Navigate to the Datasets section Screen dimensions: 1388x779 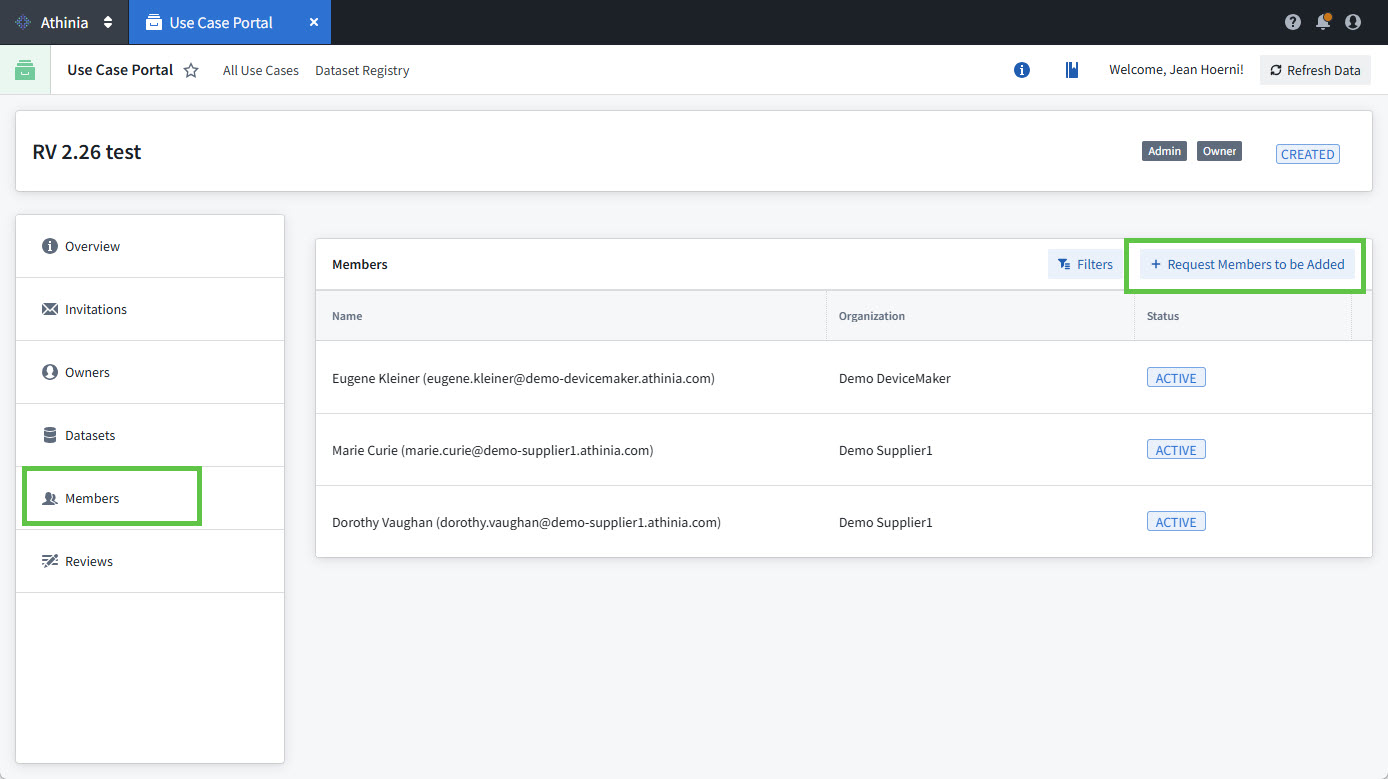(90, 435)
